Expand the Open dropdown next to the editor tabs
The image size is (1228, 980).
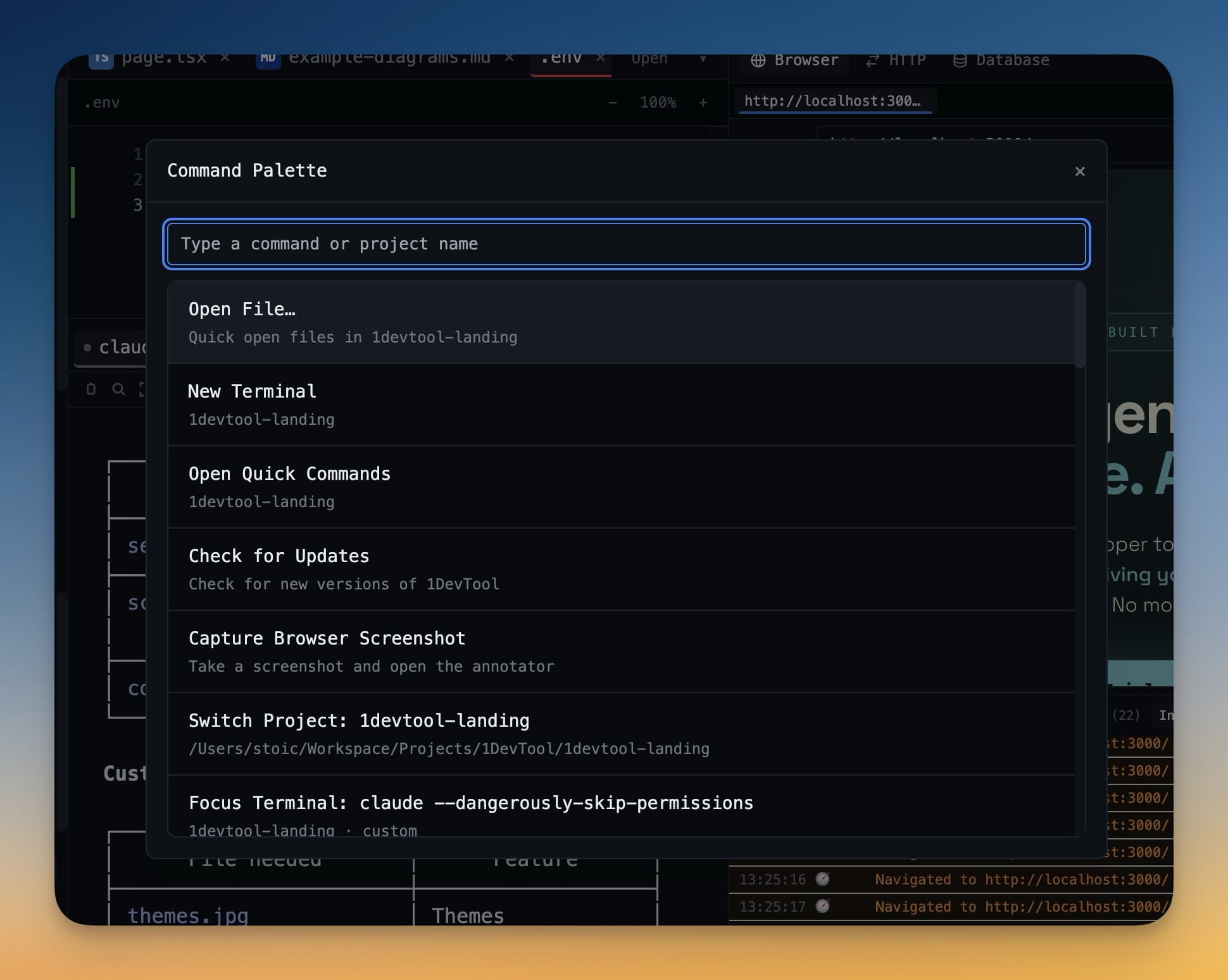point(705,60)
